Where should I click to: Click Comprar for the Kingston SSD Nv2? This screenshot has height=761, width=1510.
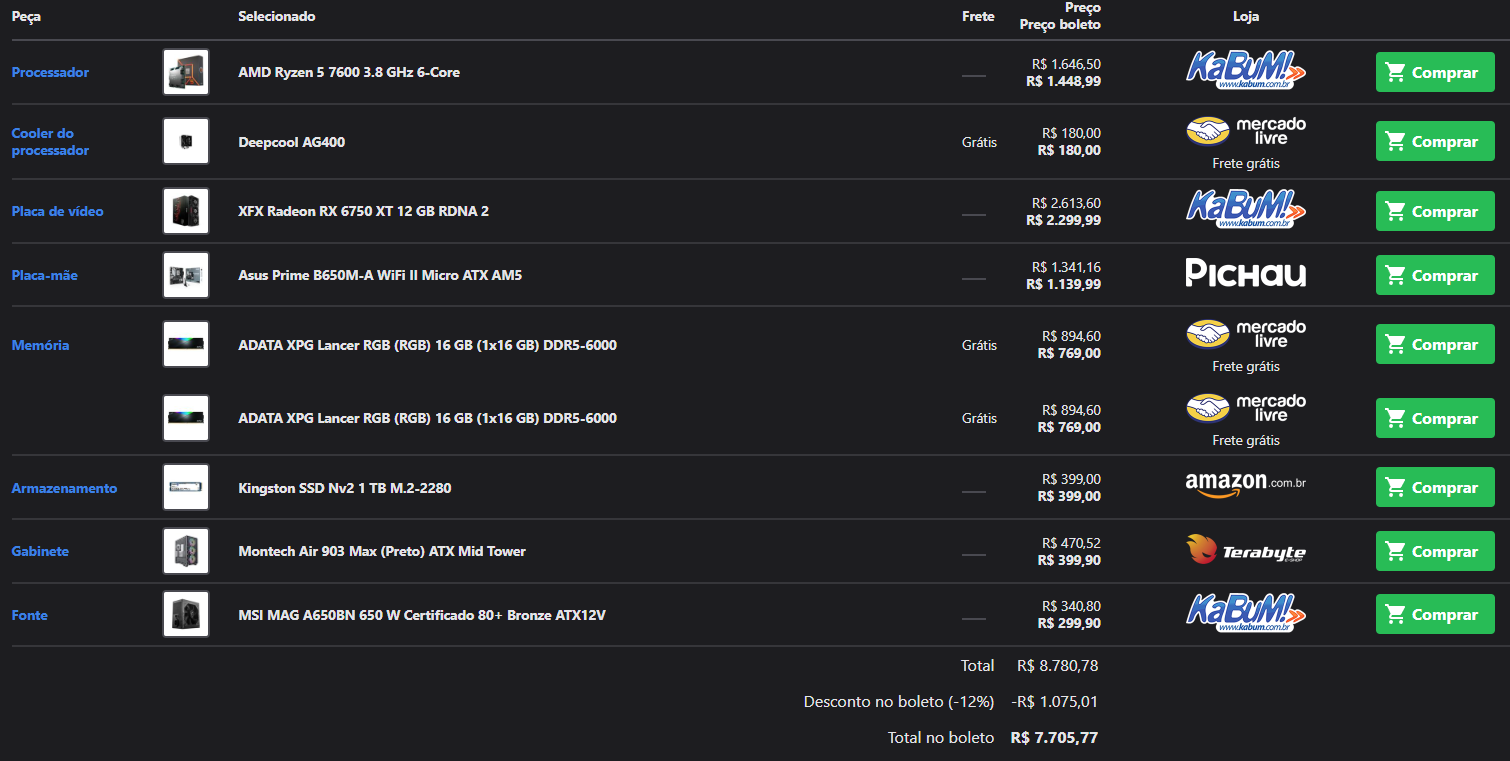pyautogui.click(x=1435, y=487)
